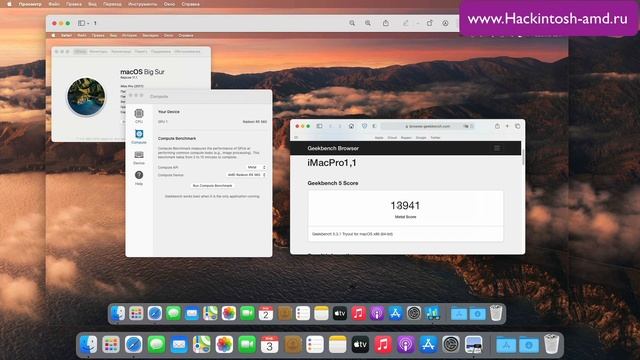Viewport: 640px width, 360px height.
Task: Open the Переход menu
Action: point(112,4)
